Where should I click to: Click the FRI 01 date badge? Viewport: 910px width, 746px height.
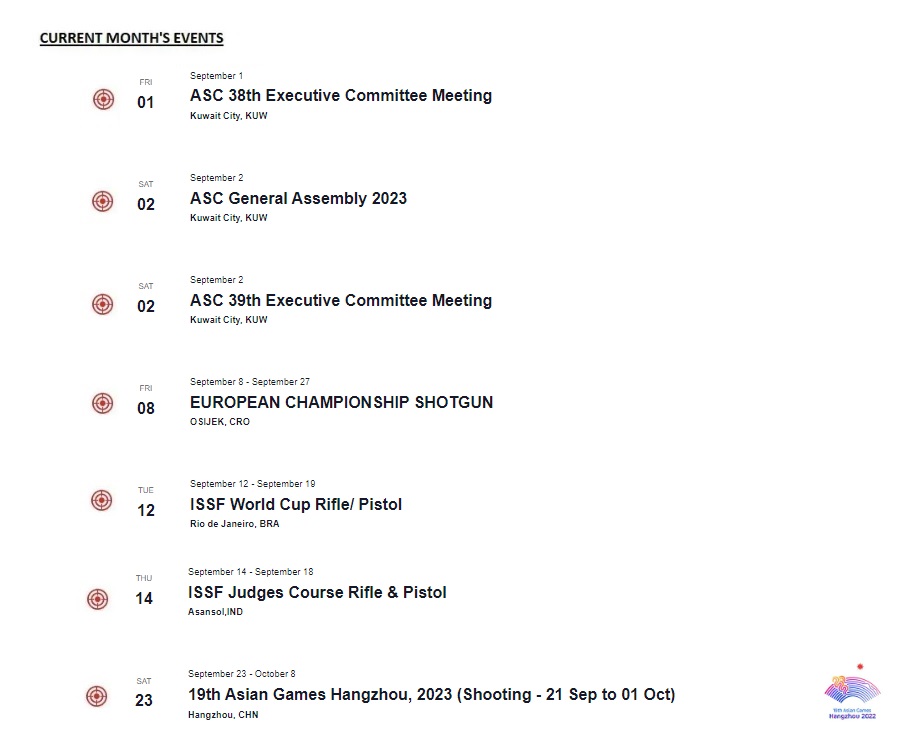(x=146, y=95)
